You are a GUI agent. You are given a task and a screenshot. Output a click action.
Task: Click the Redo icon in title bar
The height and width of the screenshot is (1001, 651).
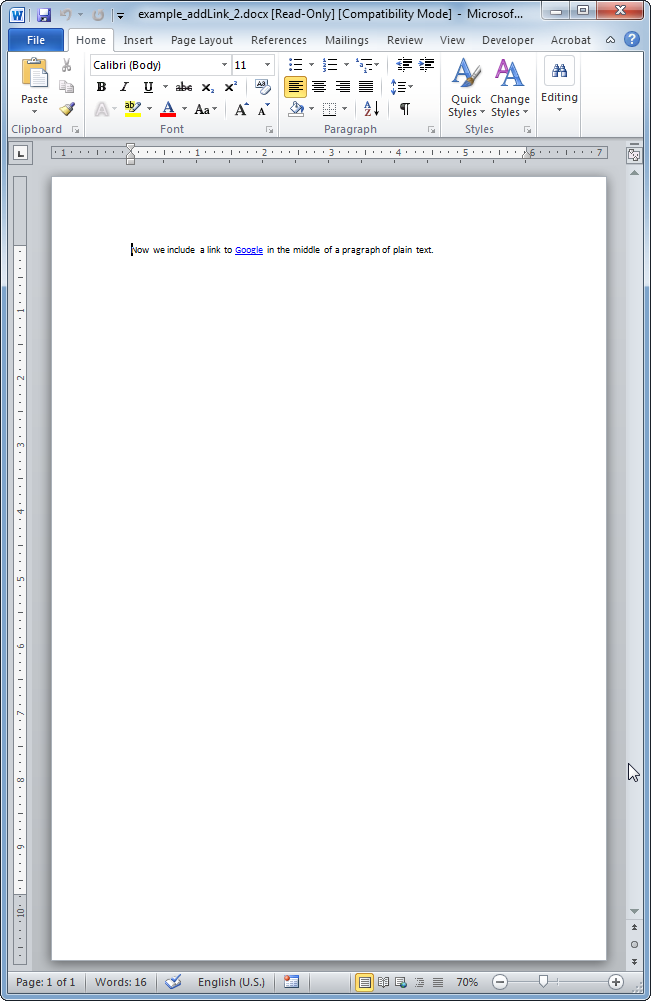click(x=98, y=15)
